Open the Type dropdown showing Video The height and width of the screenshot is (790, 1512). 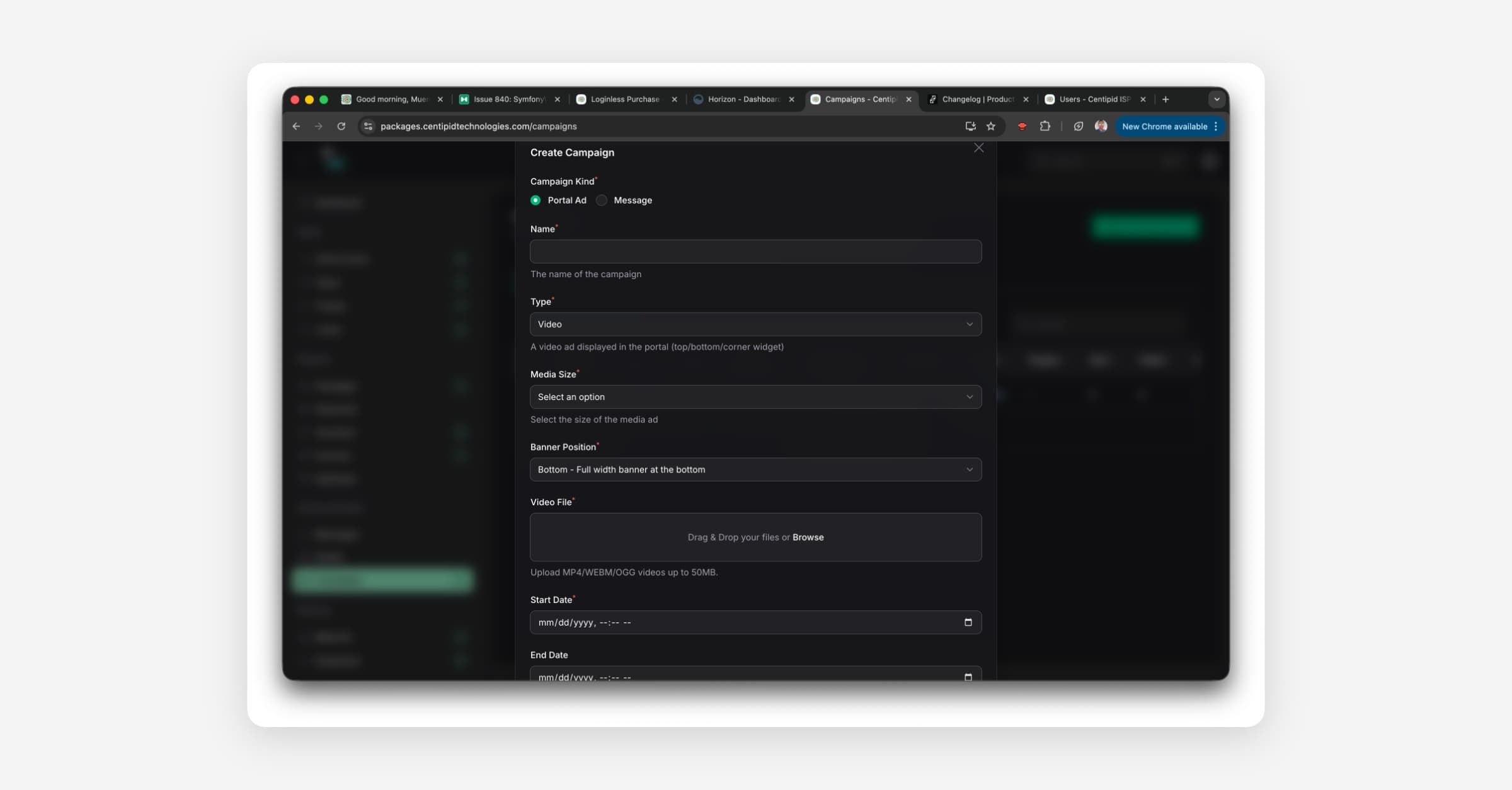click(x=755, y=324)
